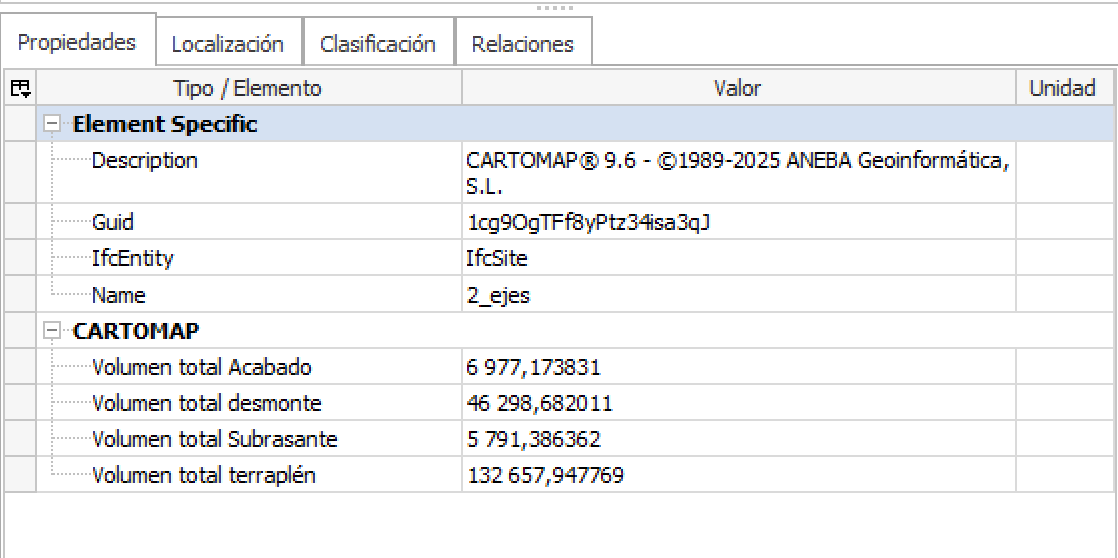
Task: Open the Relaciones tab
Action: pos(523,44)
